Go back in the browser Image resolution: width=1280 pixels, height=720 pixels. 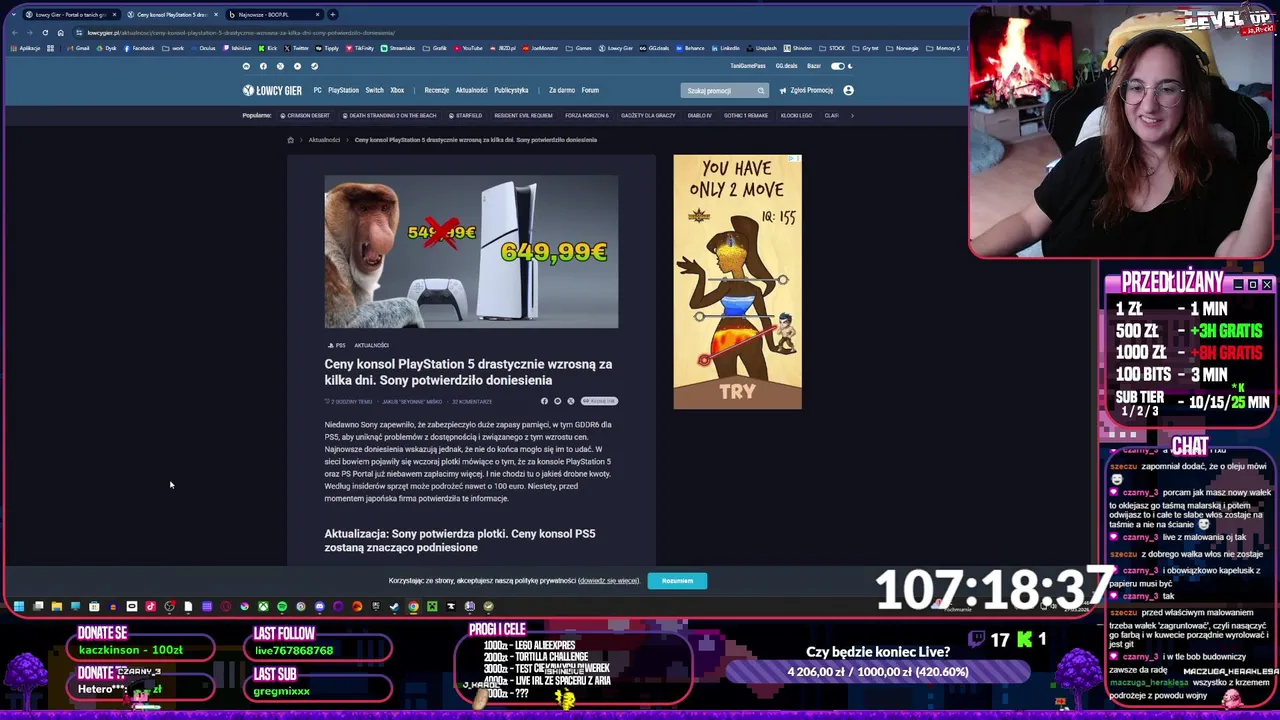pyautogui.click(x=15, y=33)
